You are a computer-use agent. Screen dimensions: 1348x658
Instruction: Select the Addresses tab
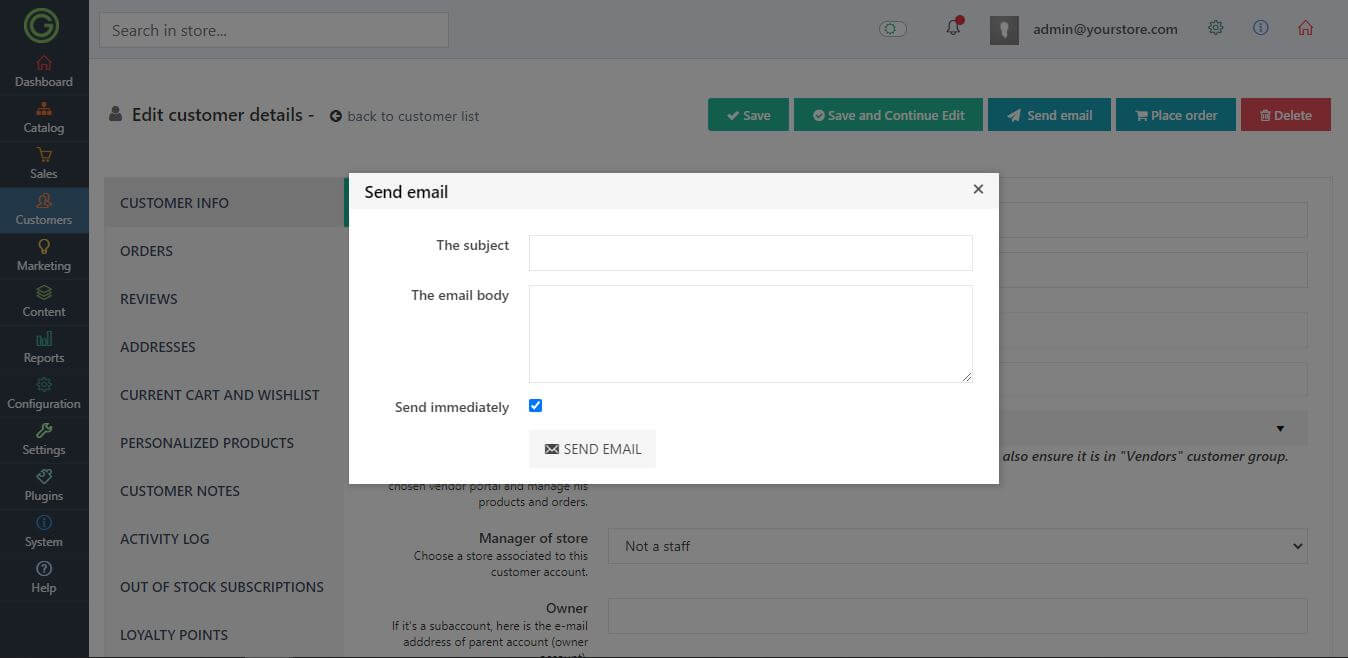[224, 347]
